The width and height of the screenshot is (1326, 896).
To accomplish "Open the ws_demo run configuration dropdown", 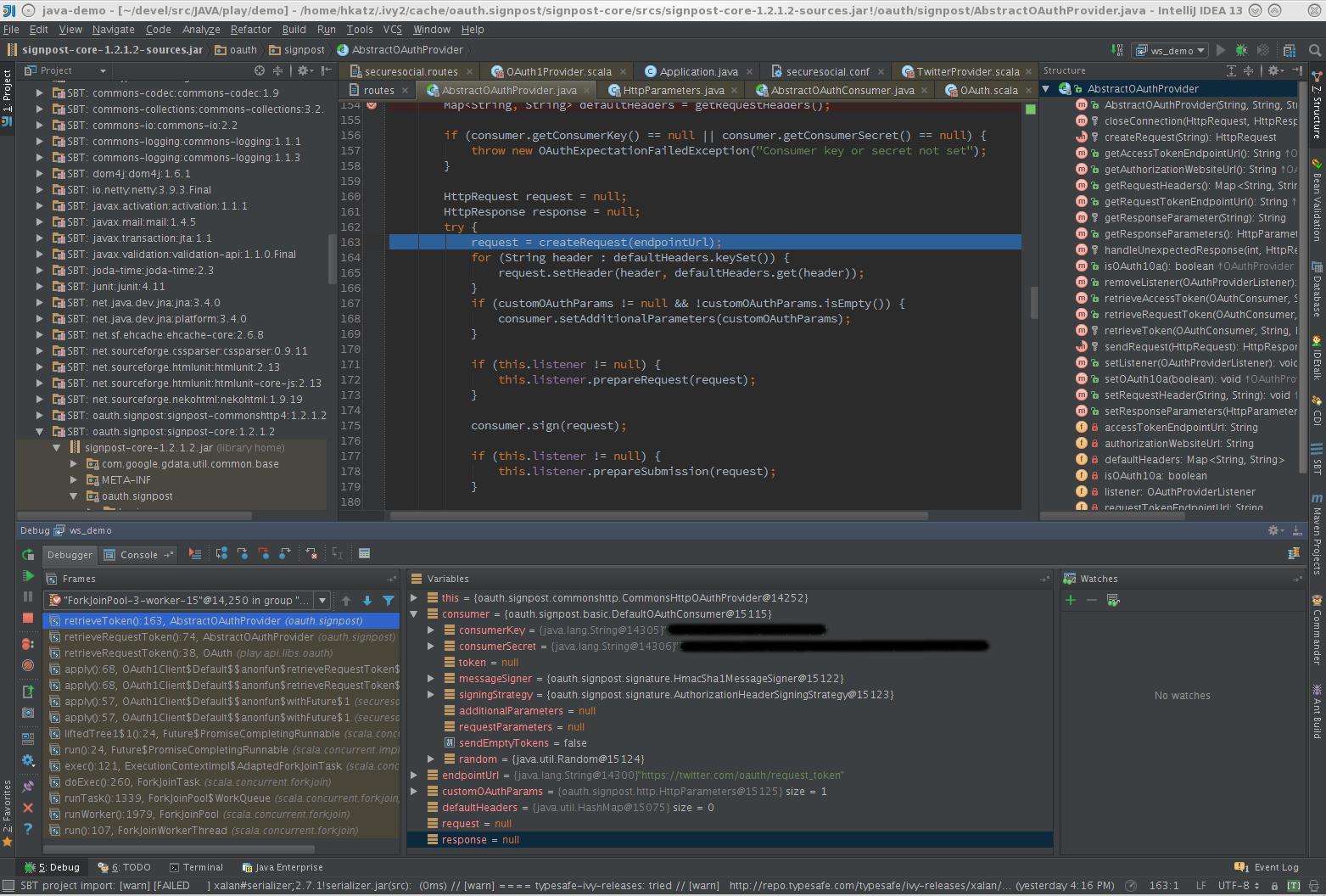I will pyautogui.click(x=1171, y=51).
